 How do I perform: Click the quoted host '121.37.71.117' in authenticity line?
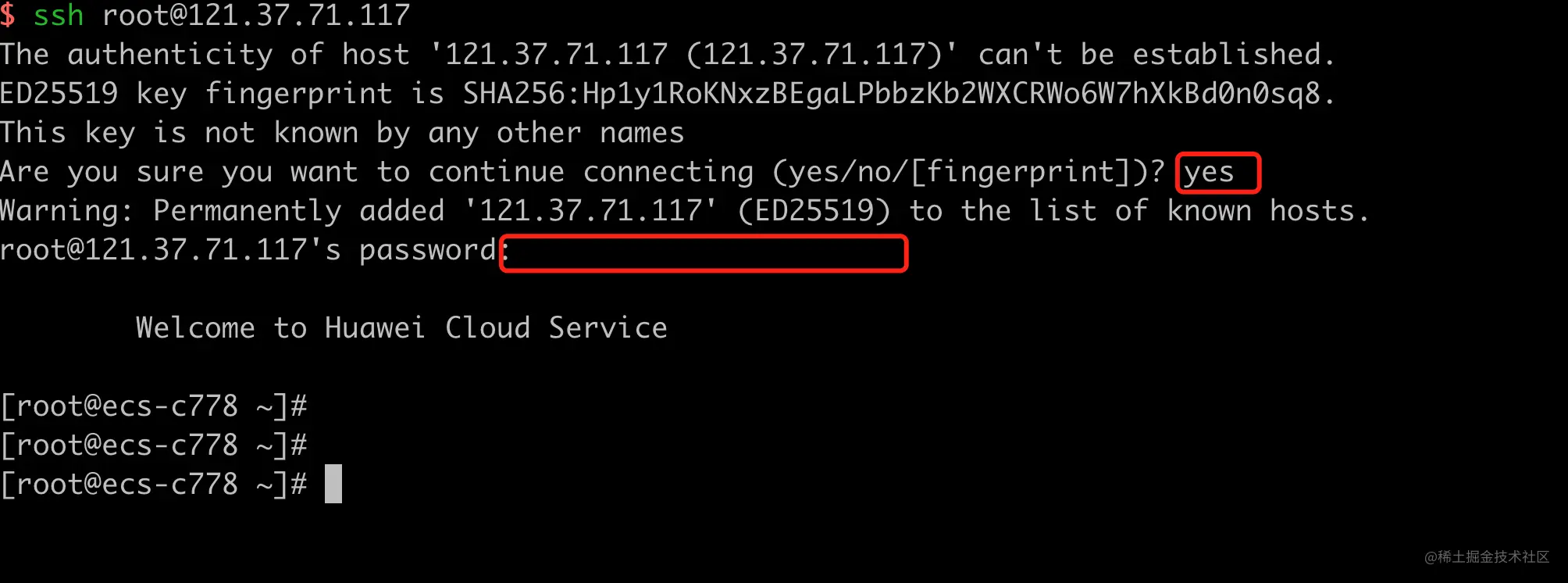pos(549,55)
